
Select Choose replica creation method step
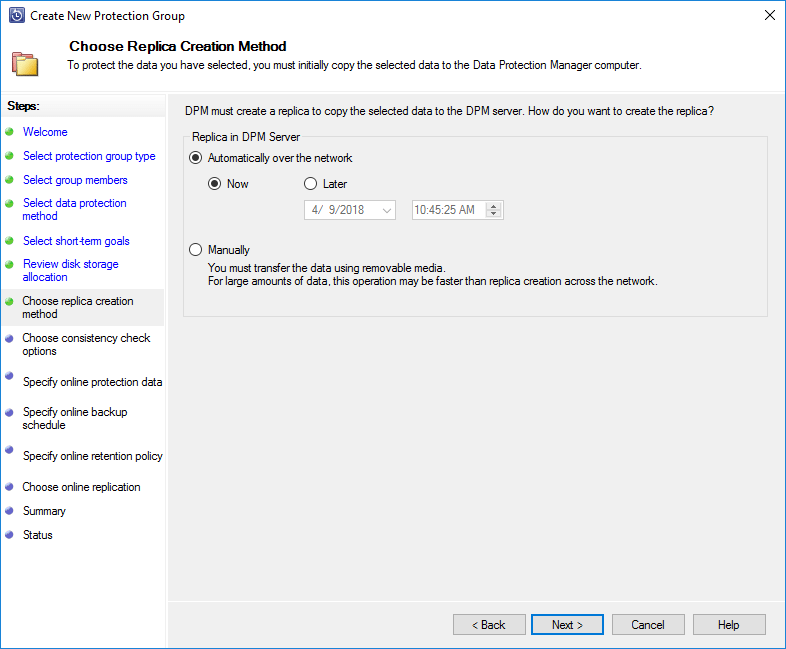click(x=78, y=307)
